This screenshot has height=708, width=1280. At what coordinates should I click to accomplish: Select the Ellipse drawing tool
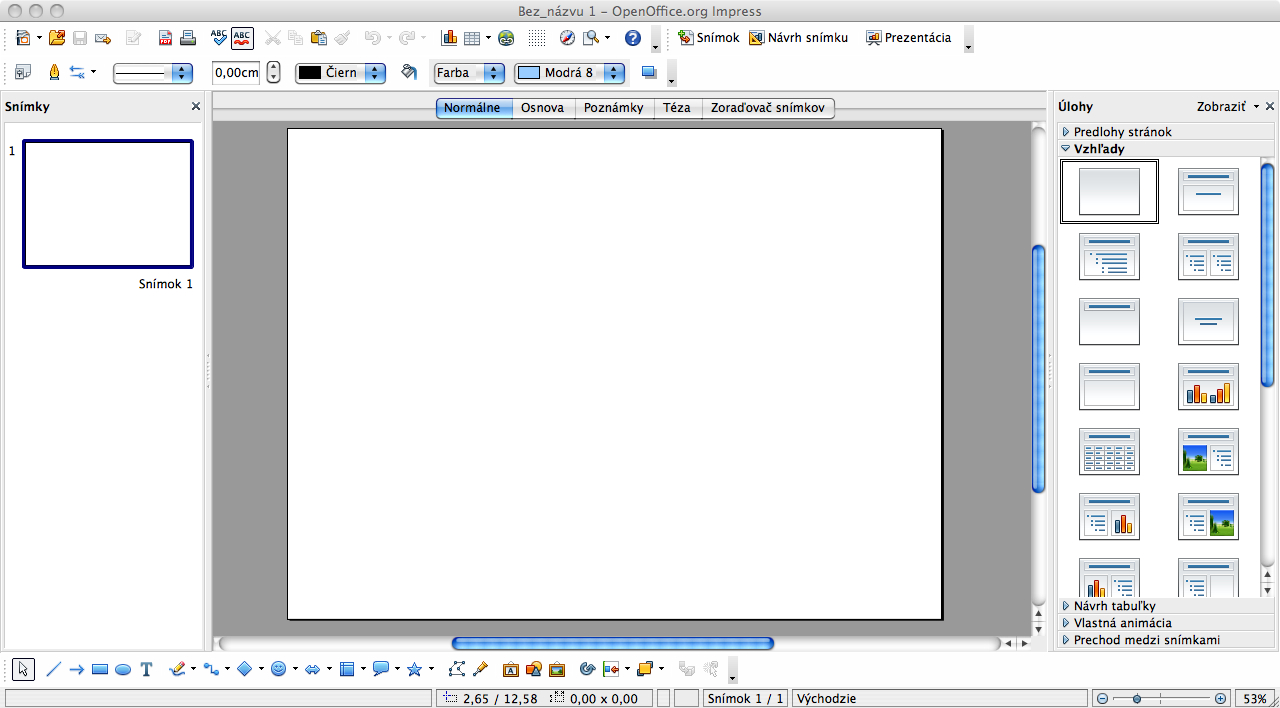[123, 670]
